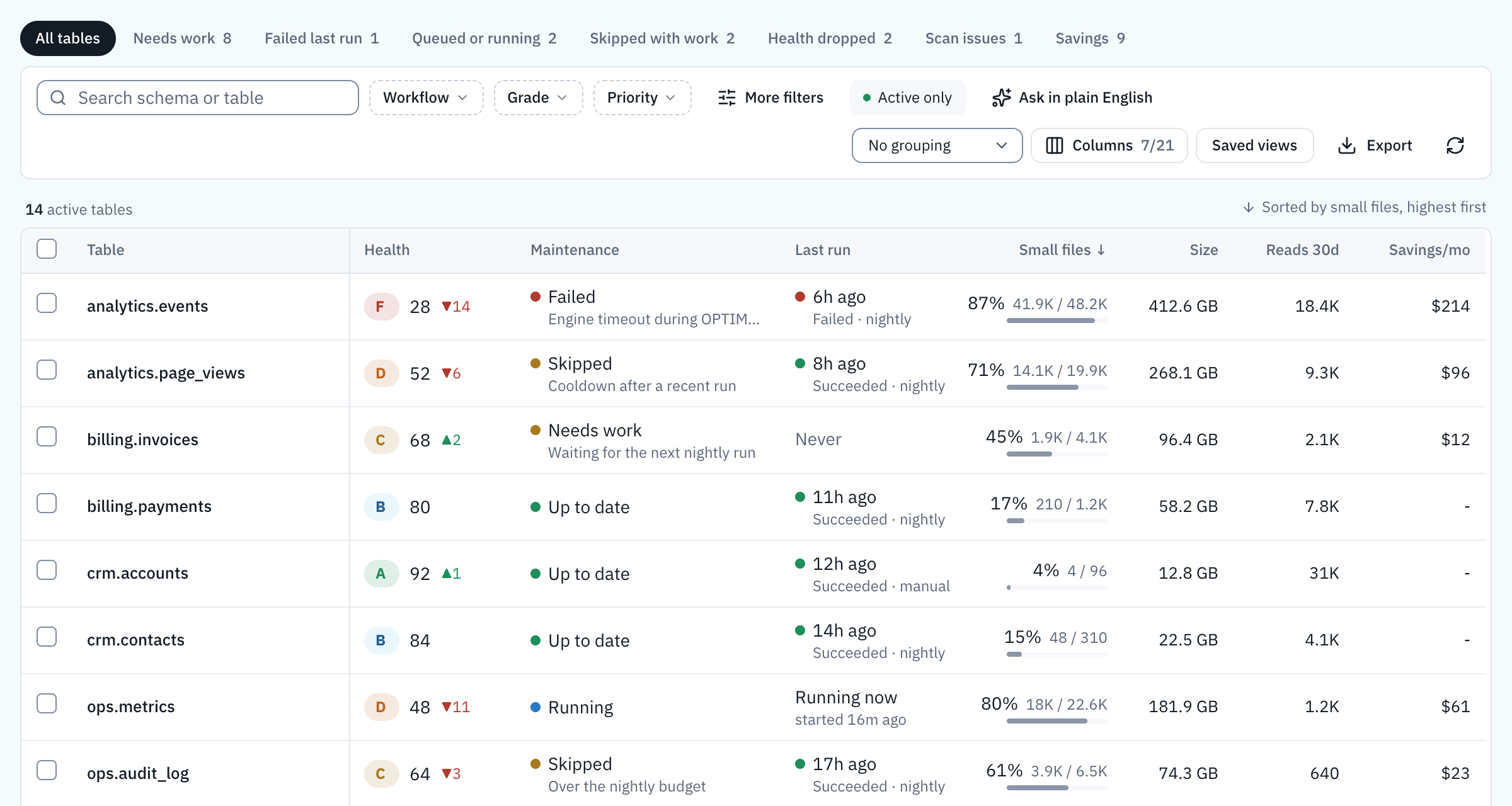
Task: Switch to the Failed last run tab
Action: 321,38
